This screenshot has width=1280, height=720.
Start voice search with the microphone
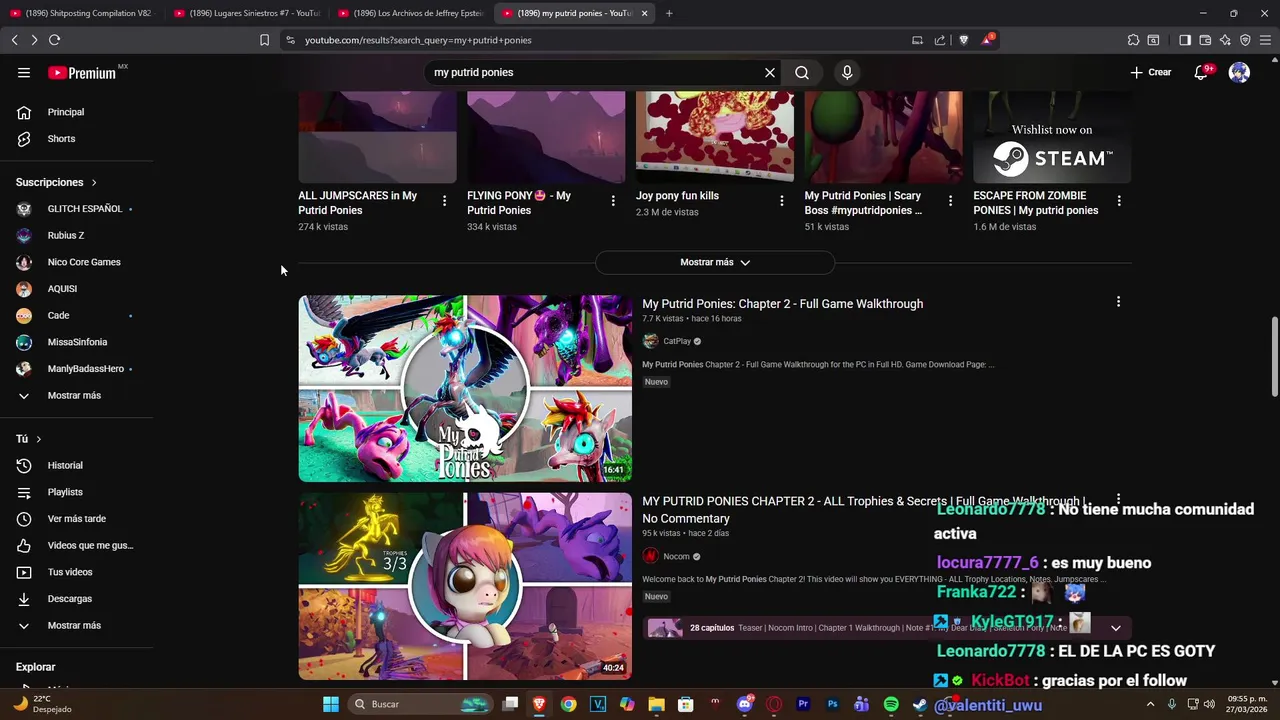point(847,72)
